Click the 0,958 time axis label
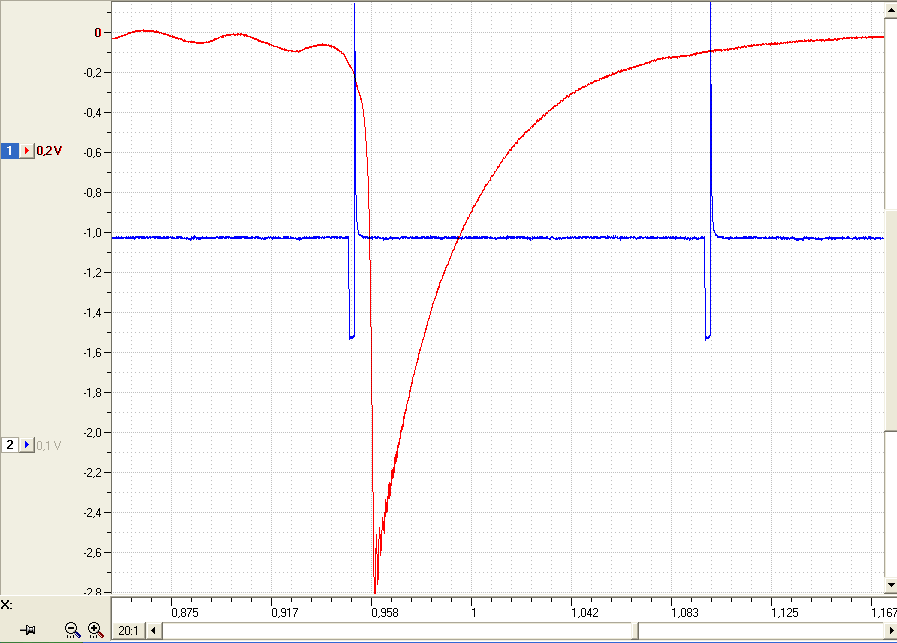 385,613
